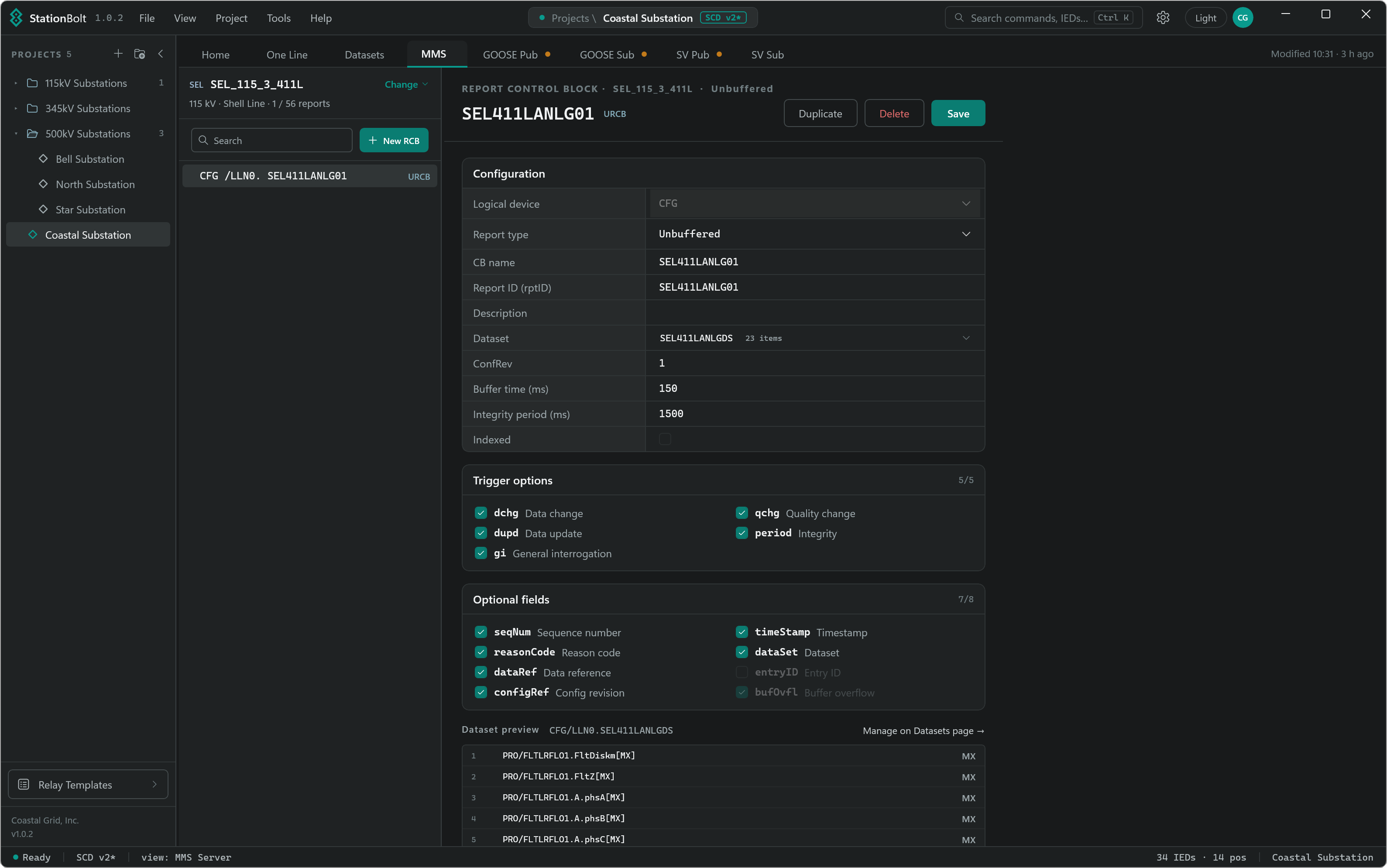Click the StationBolt logo icon

point(16,18)
